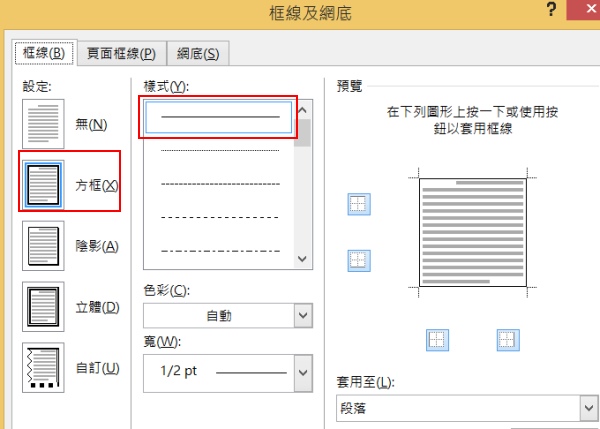Select the solid line style in 樣式 list

point(219,117)
